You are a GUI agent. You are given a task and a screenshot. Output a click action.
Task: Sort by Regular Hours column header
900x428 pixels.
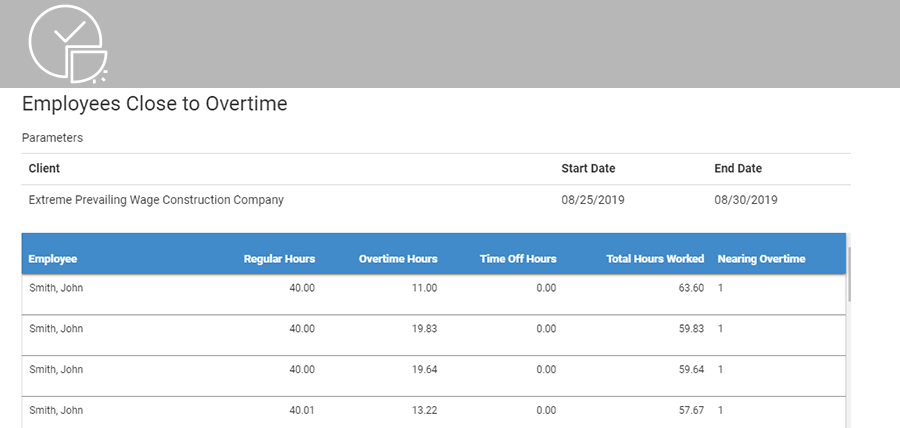[x=279, y=259]
